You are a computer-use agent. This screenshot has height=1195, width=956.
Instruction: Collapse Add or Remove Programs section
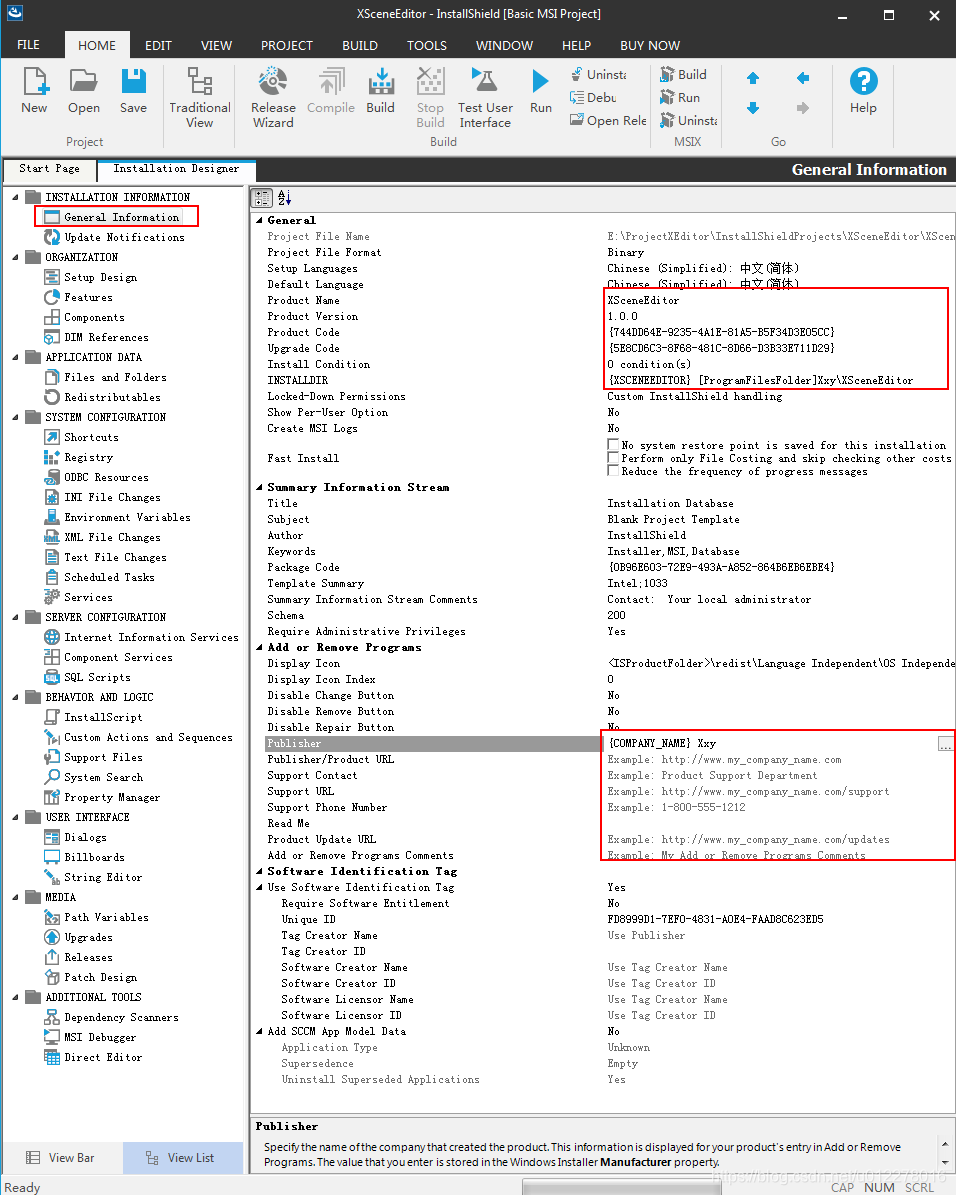pyautogui.click(x=259, y=647)
